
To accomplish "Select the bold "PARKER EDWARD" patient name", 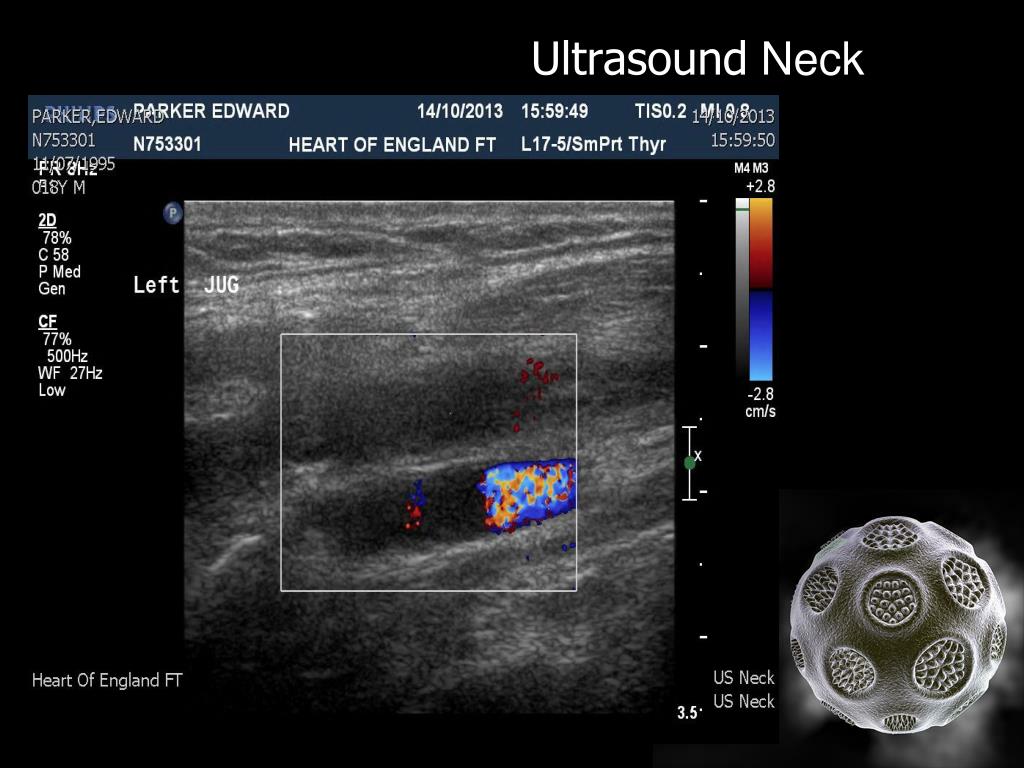I will 211,111.
